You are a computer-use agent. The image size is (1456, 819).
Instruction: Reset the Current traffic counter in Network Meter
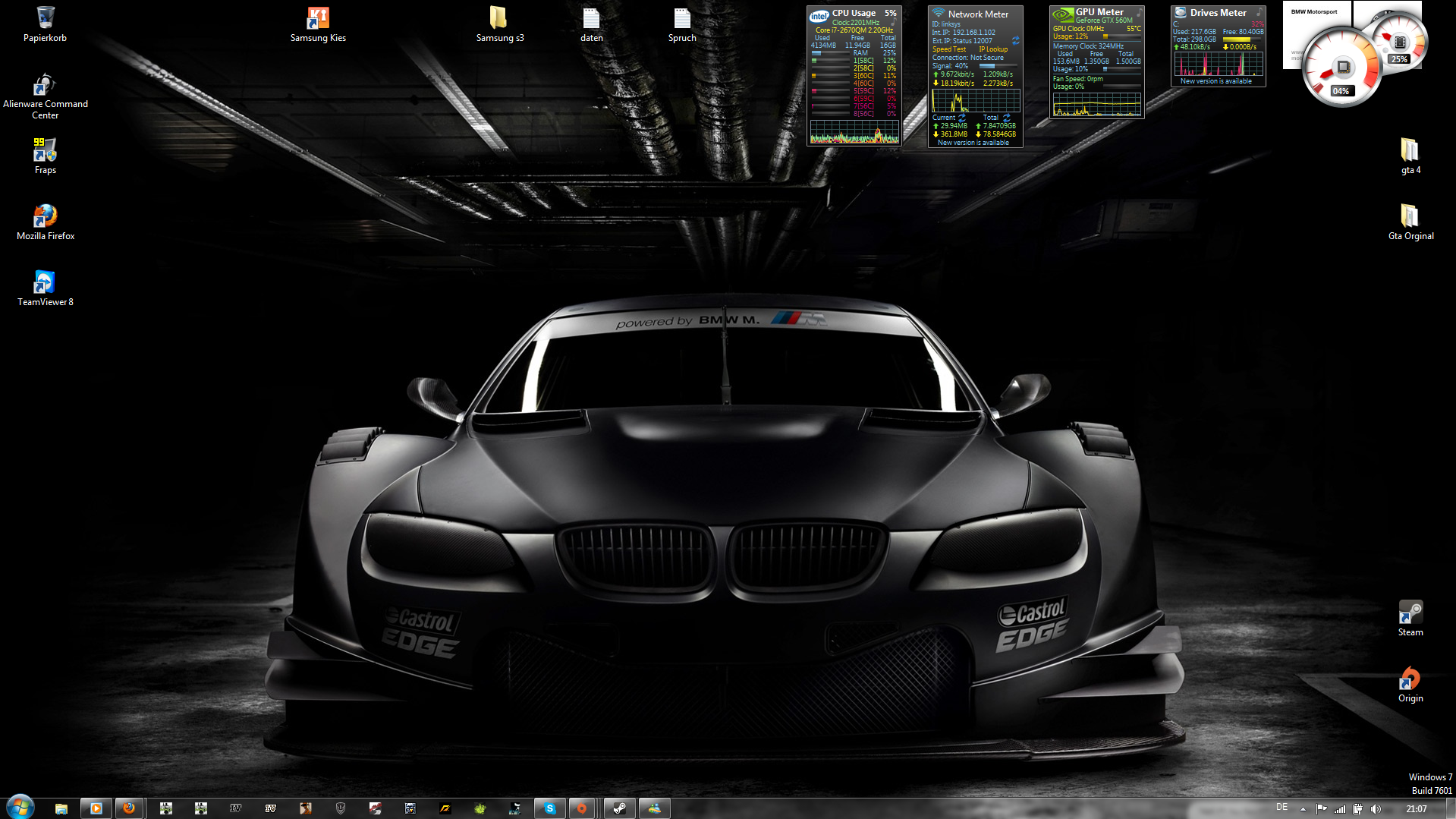pos(962,118)
